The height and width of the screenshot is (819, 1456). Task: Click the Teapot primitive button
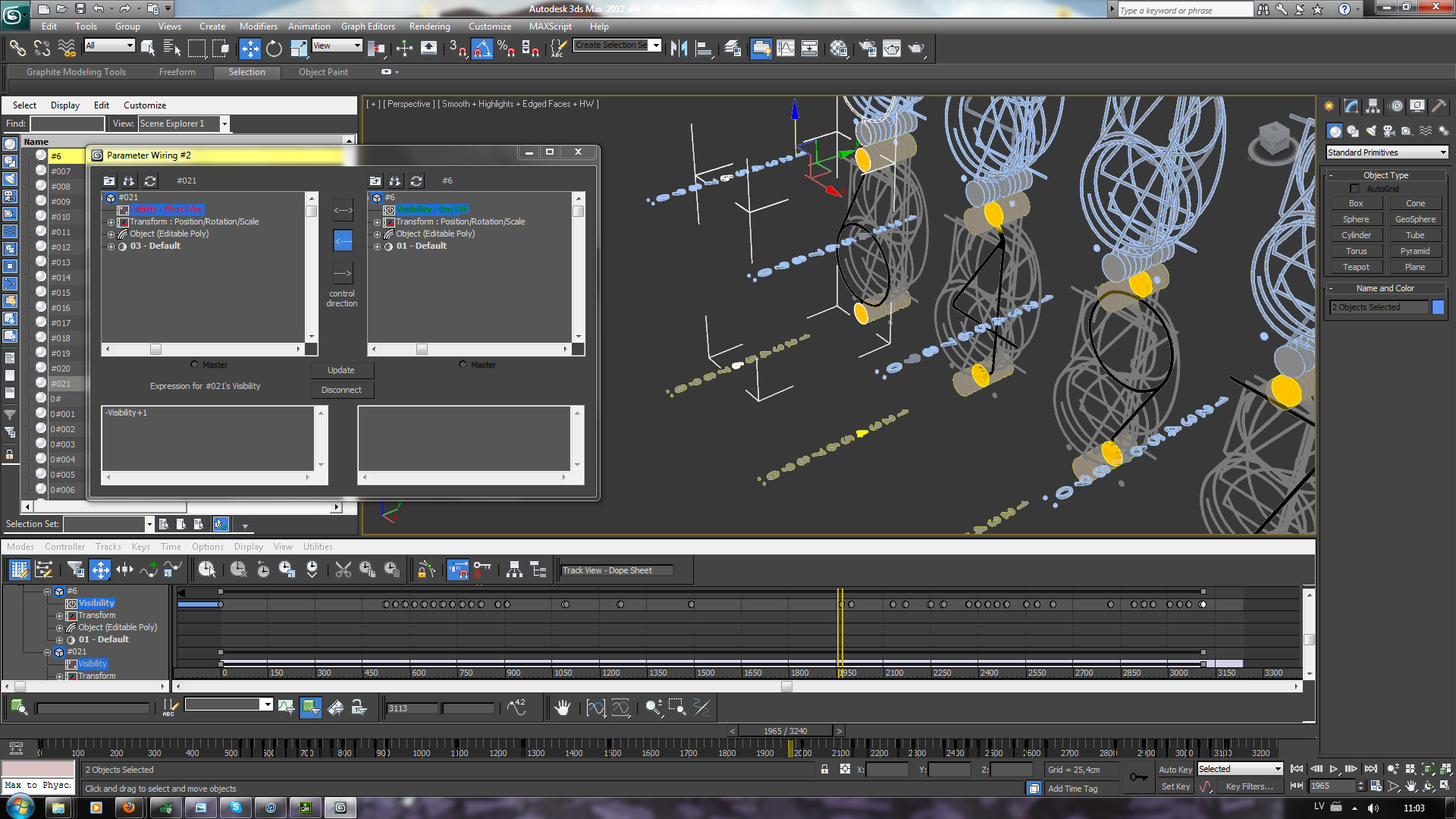pyautogui.click(x=1356, y=267)
